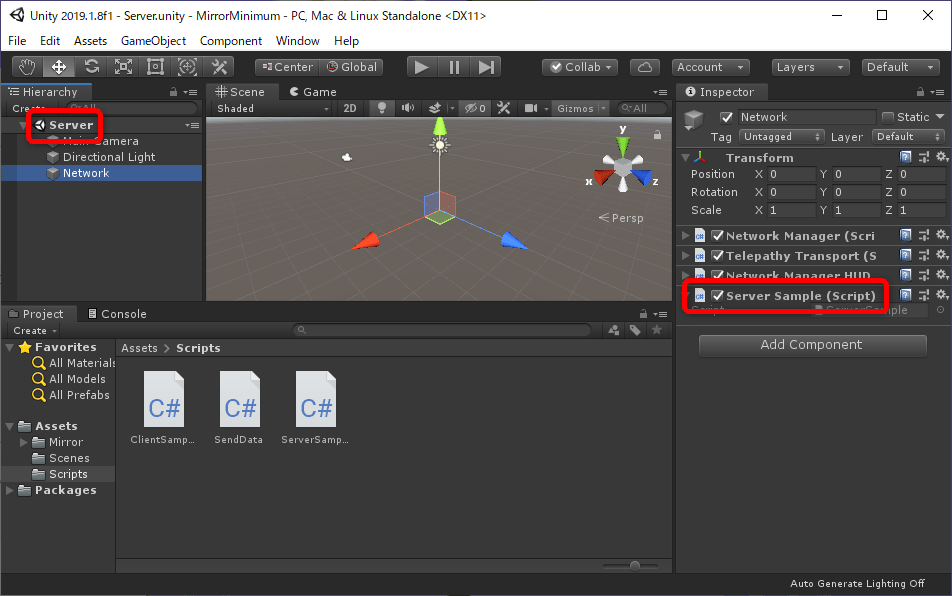Viewport: 952px width, 596px height.
Task: Open the Layer Default dropdown
Action: [x=908, y=137]
